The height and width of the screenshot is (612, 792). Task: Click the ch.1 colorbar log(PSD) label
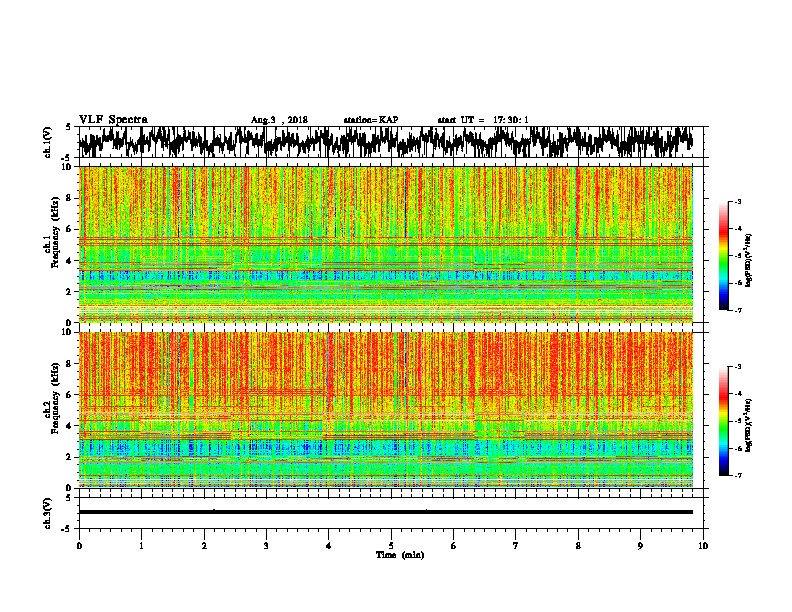click(749, 261)
